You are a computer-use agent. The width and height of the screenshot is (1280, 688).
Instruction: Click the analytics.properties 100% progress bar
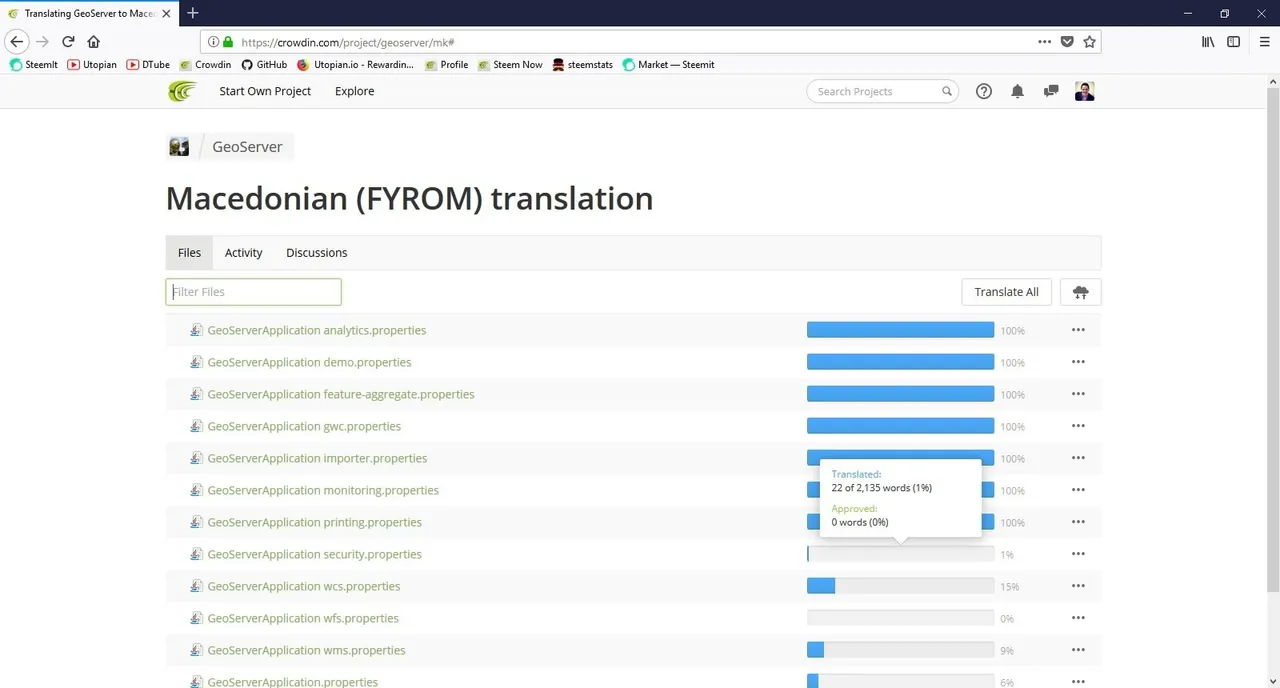click(900, 330)
